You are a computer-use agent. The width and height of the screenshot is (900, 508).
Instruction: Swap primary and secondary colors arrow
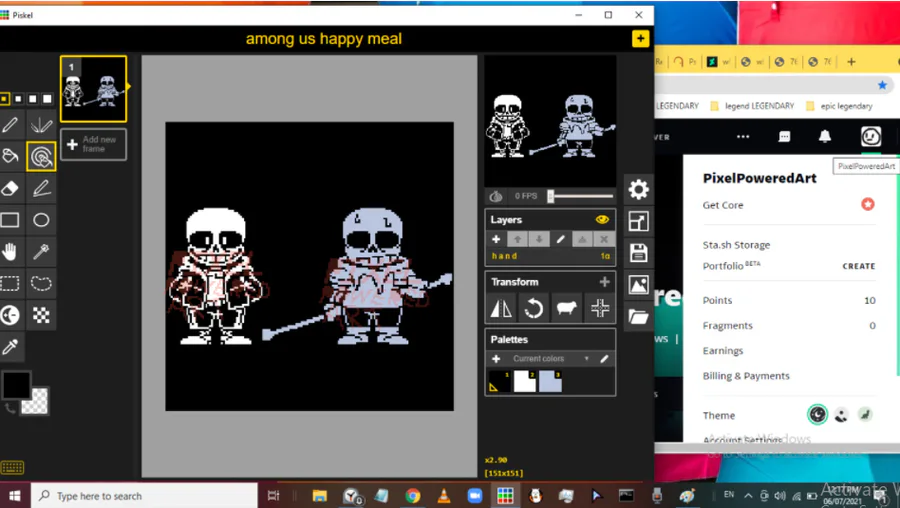pyautogui.click(x=10, y=409)
